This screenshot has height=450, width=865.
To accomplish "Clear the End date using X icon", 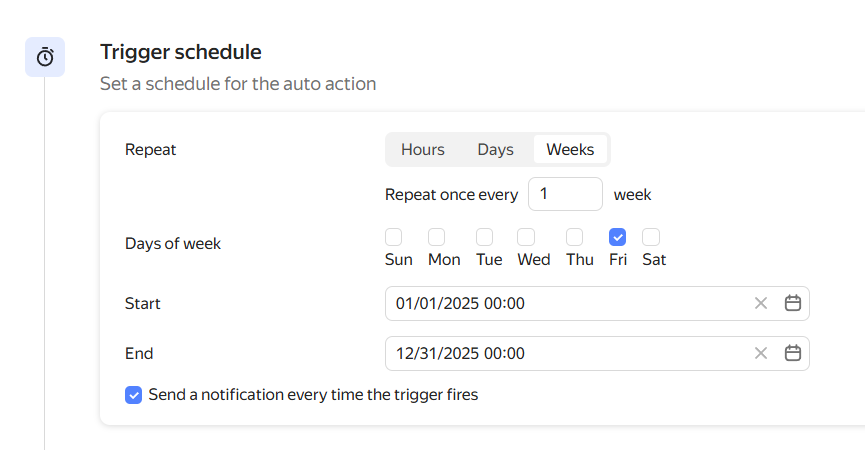I will (x=760, y=353).
